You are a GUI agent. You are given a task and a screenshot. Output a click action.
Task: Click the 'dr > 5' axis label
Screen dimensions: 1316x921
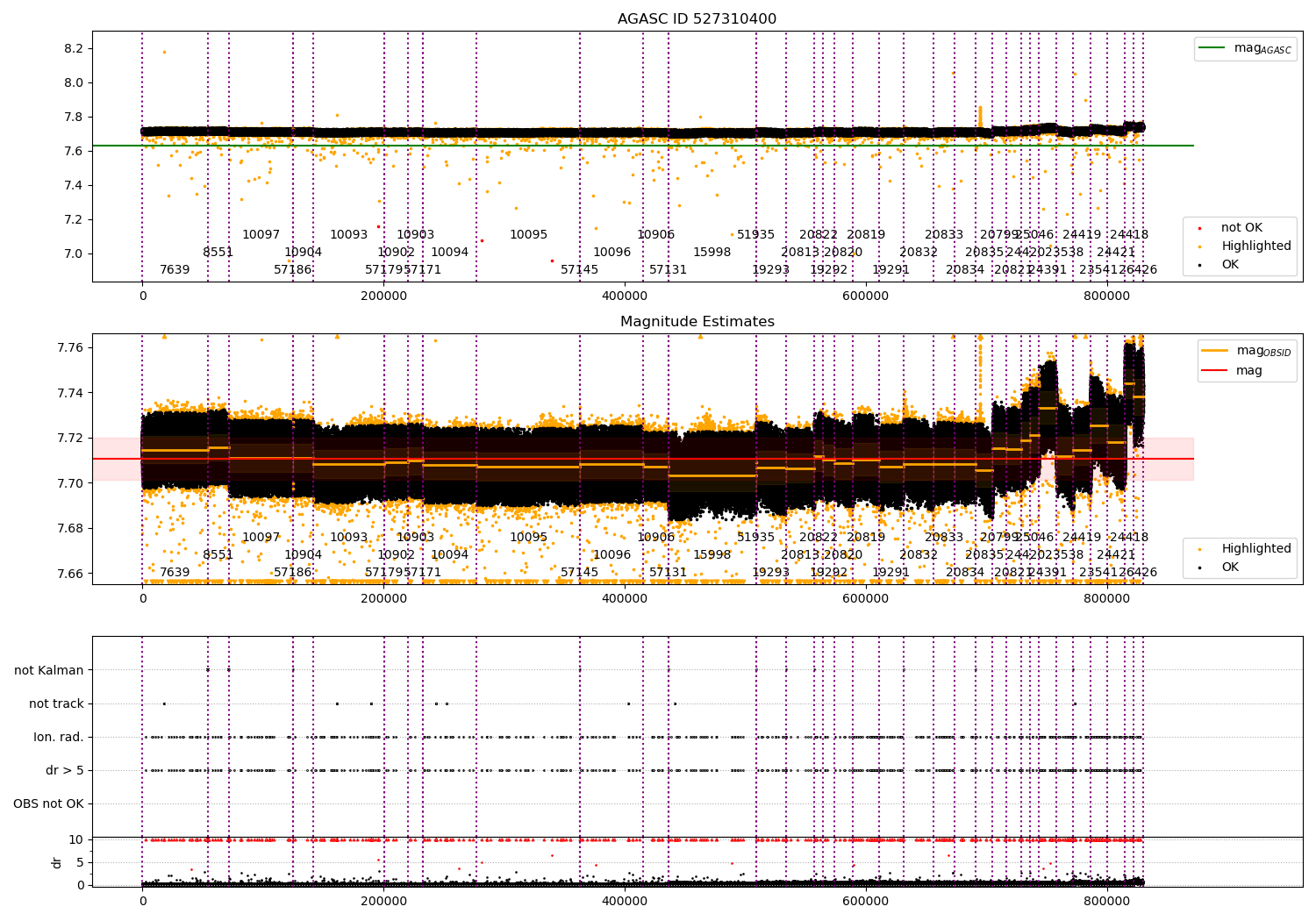[x=65, y=770]
